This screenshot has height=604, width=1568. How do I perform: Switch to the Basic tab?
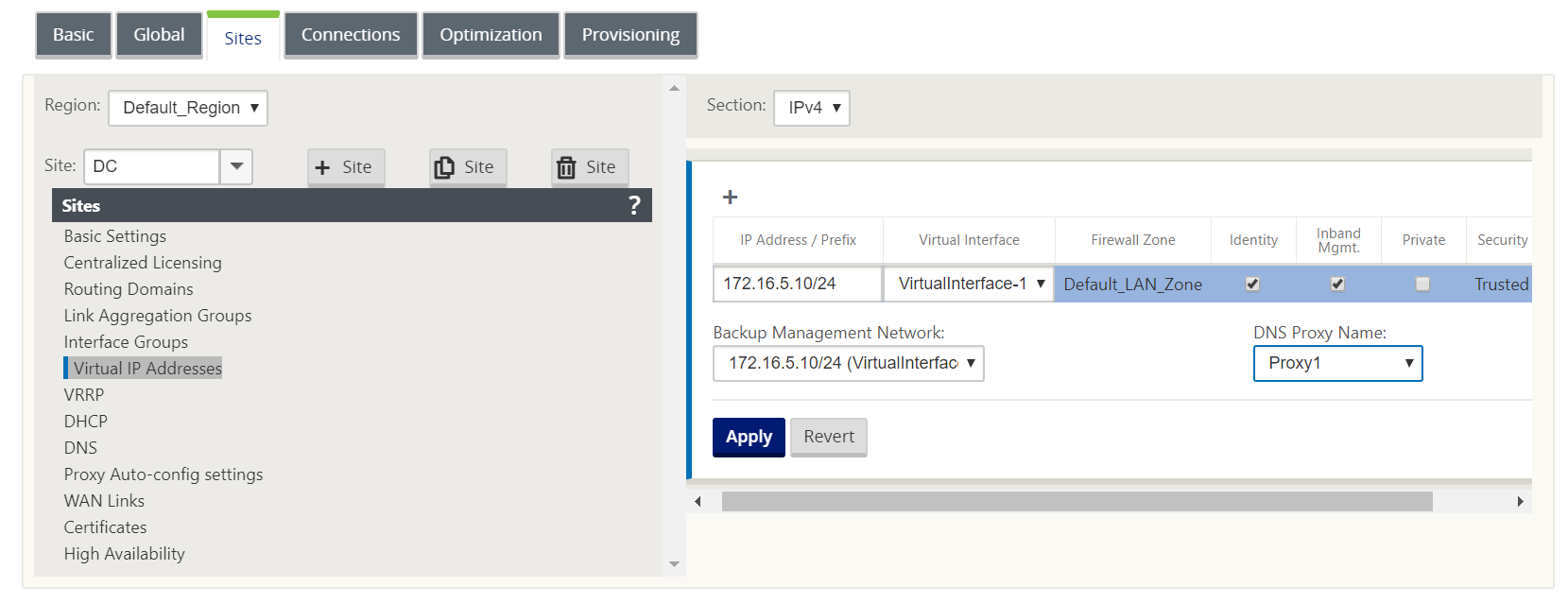pyautogui.click(x=74, y=35)
